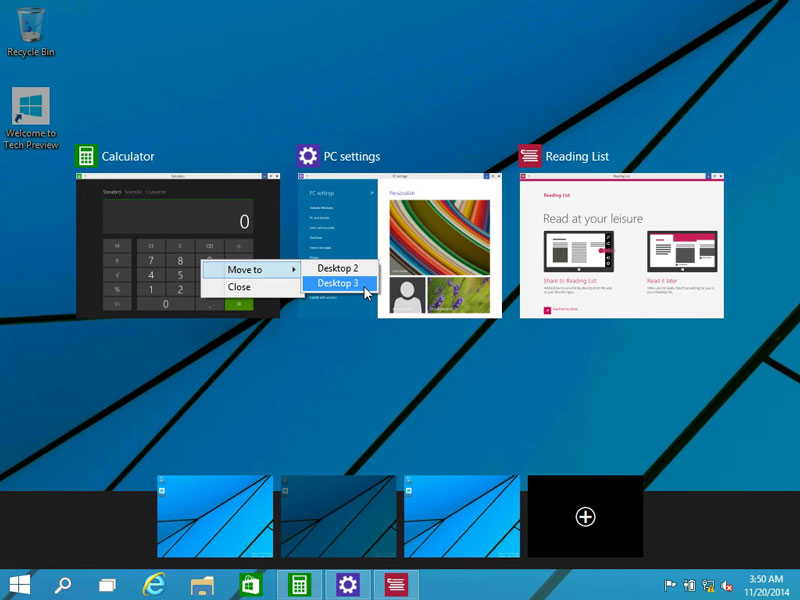800x600 pixels.
Task: Select the first desktop thumbnail
Action: click(215, 516)
